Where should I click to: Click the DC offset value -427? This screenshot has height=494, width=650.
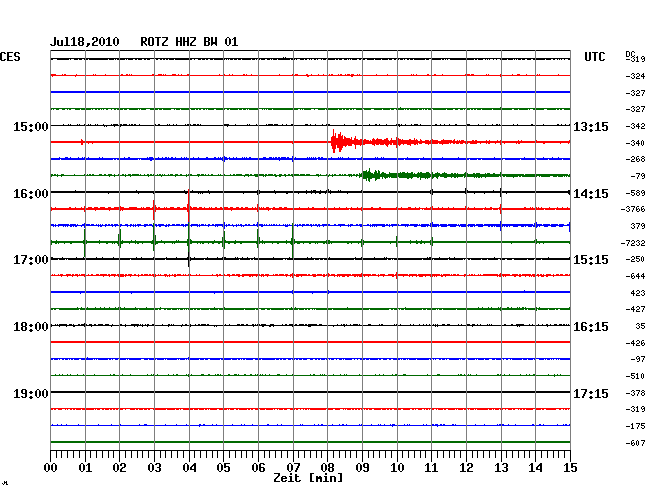click(635, 309)
